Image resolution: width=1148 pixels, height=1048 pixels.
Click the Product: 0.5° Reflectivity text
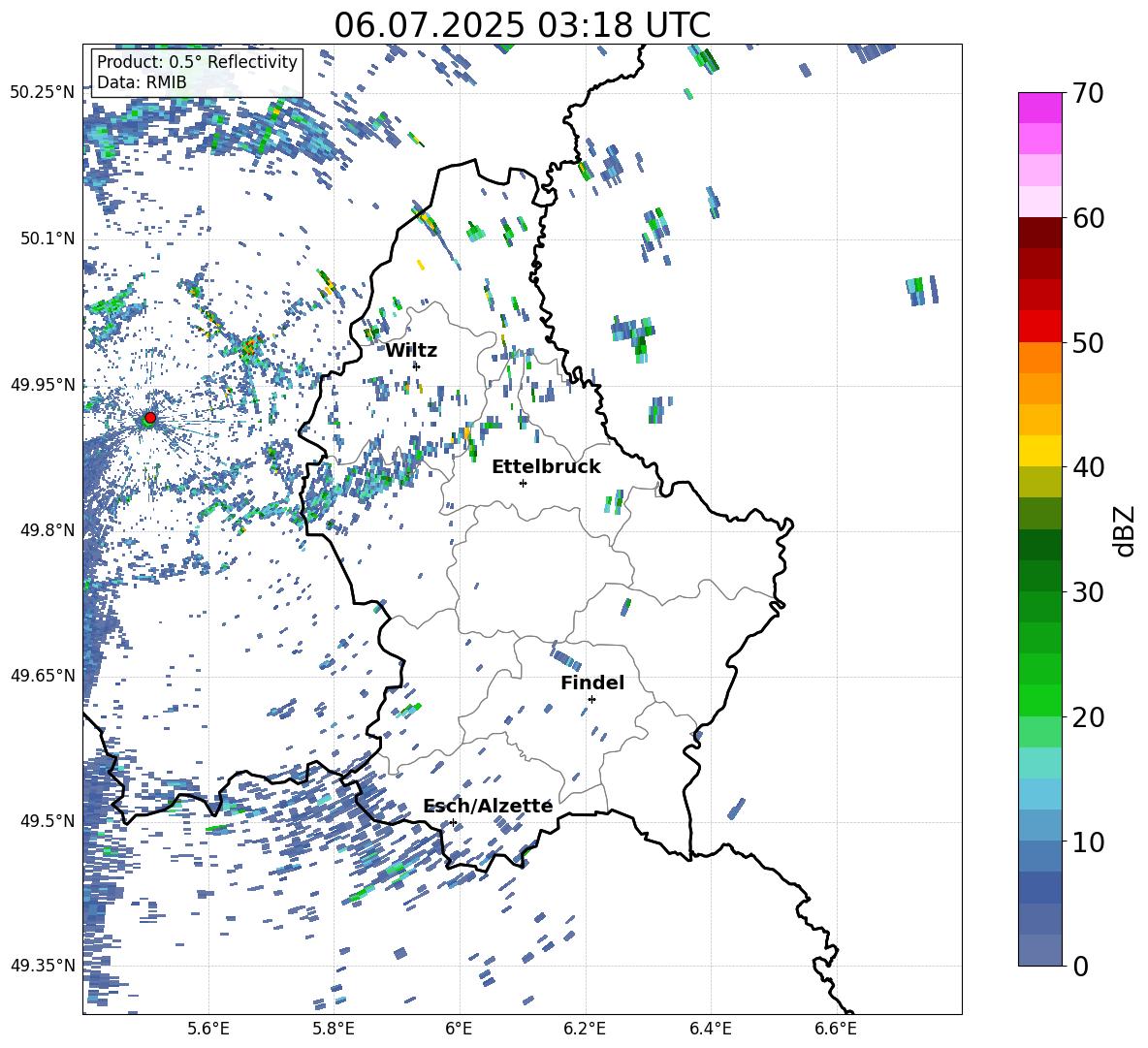(197, 61)
